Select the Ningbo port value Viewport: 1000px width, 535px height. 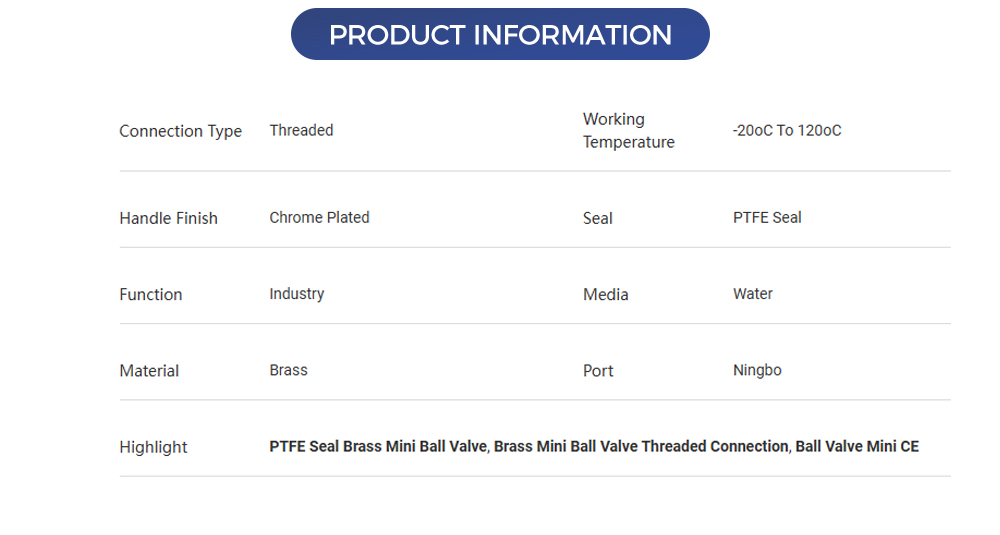tap(757, 369)
